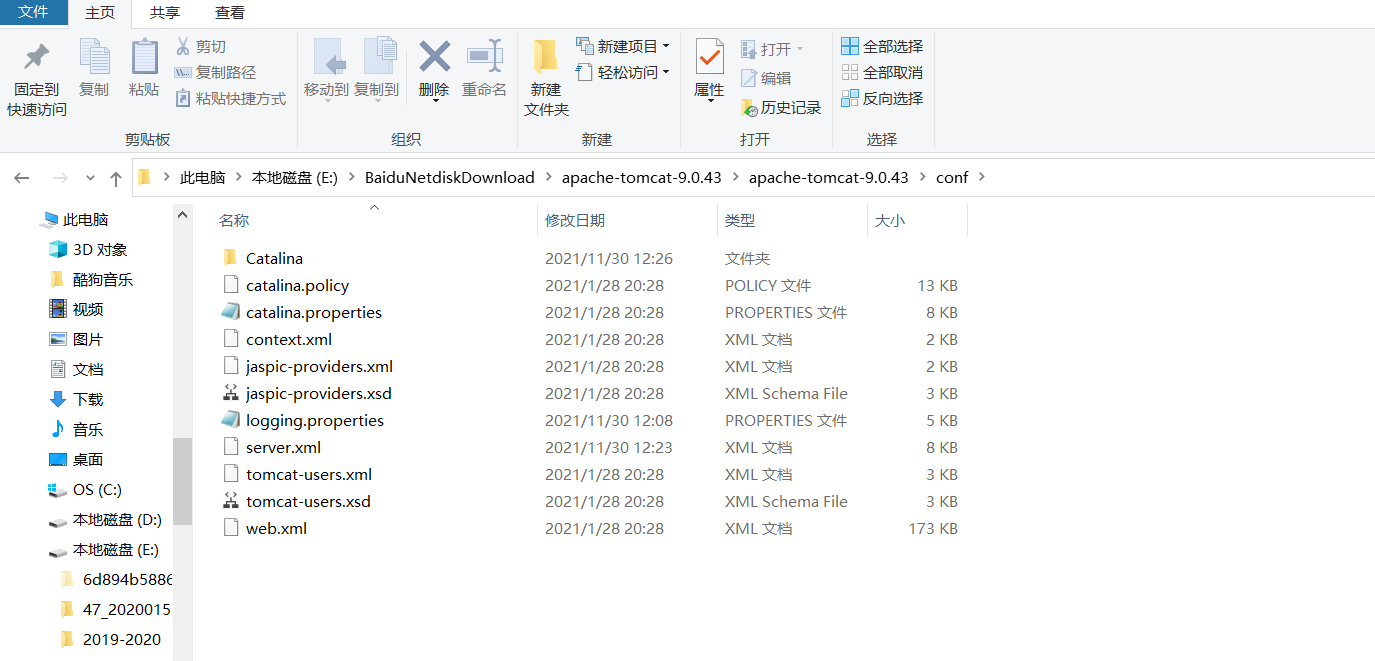1375x661 pixels.
Task: Select the web.xml file
Action: (276, 528)
